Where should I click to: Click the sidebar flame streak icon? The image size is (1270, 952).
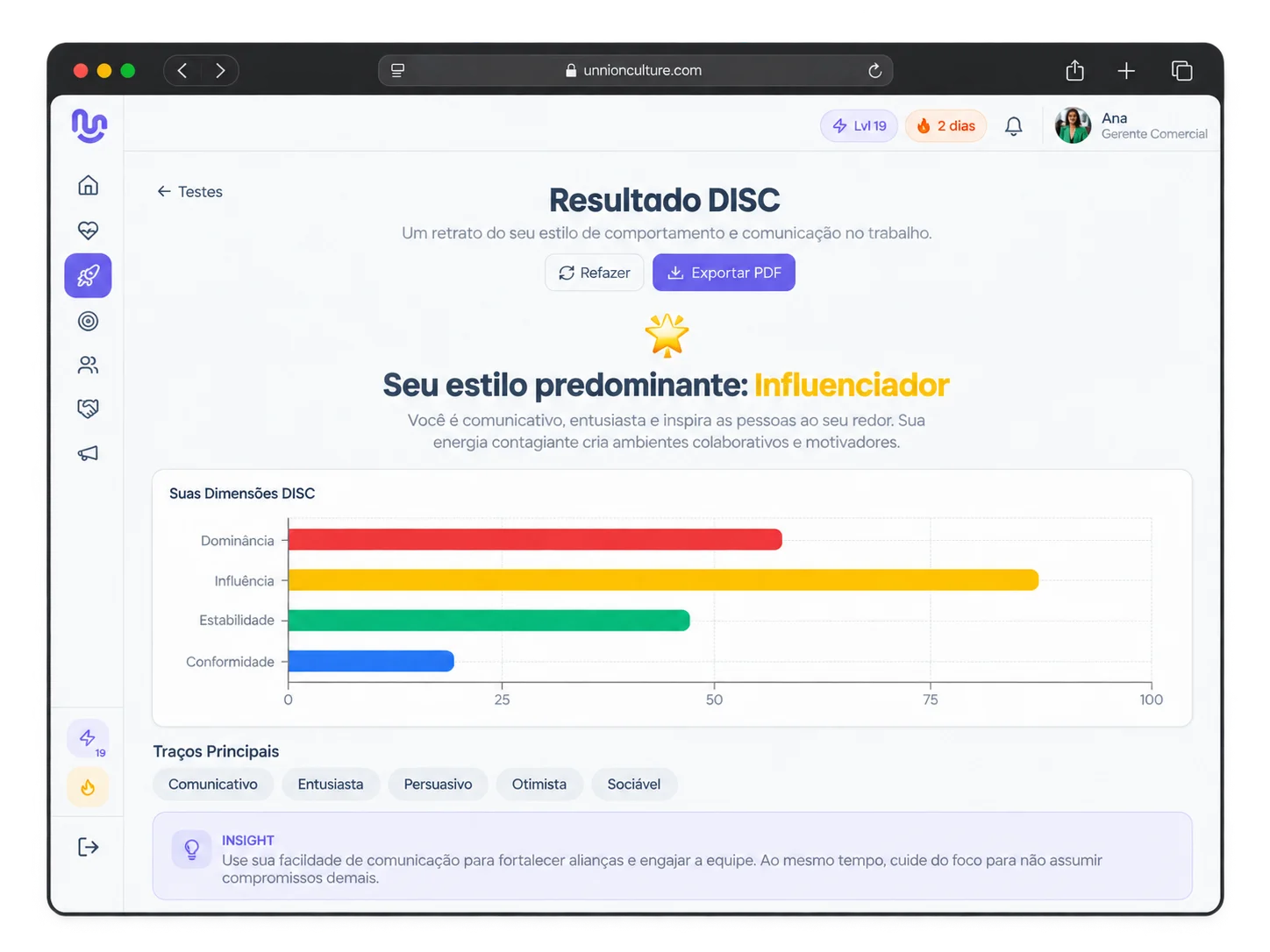(x=88, y=787)
